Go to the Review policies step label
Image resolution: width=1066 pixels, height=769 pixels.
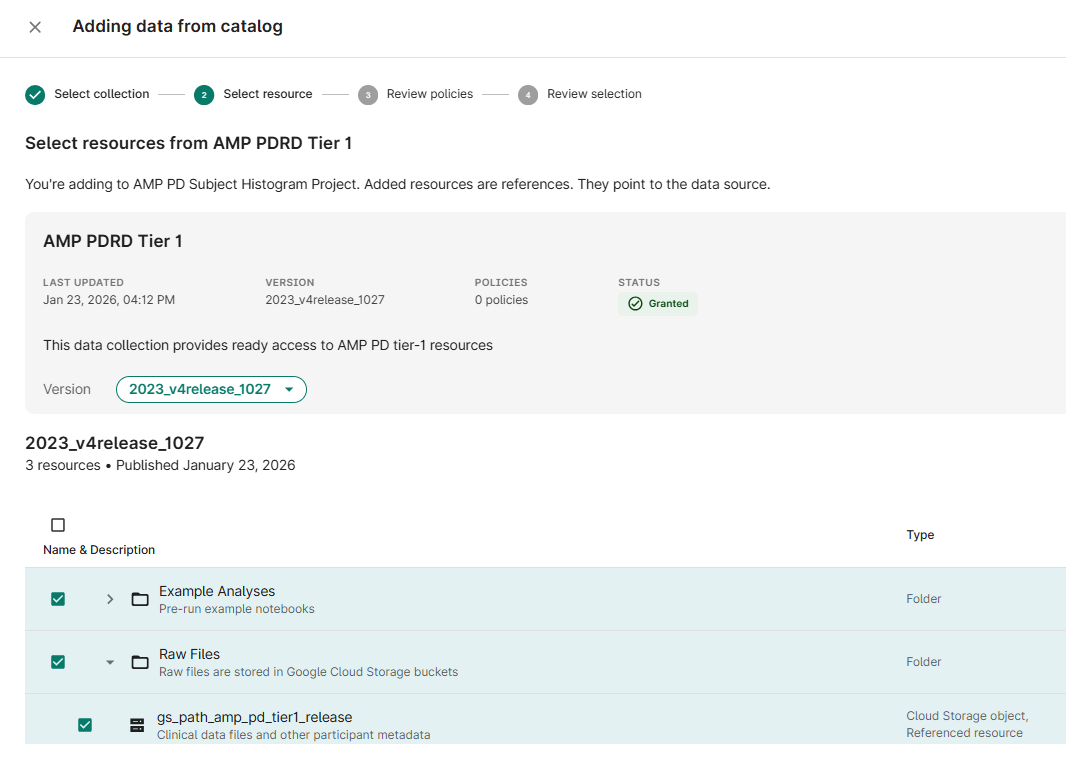click(430, 94)
